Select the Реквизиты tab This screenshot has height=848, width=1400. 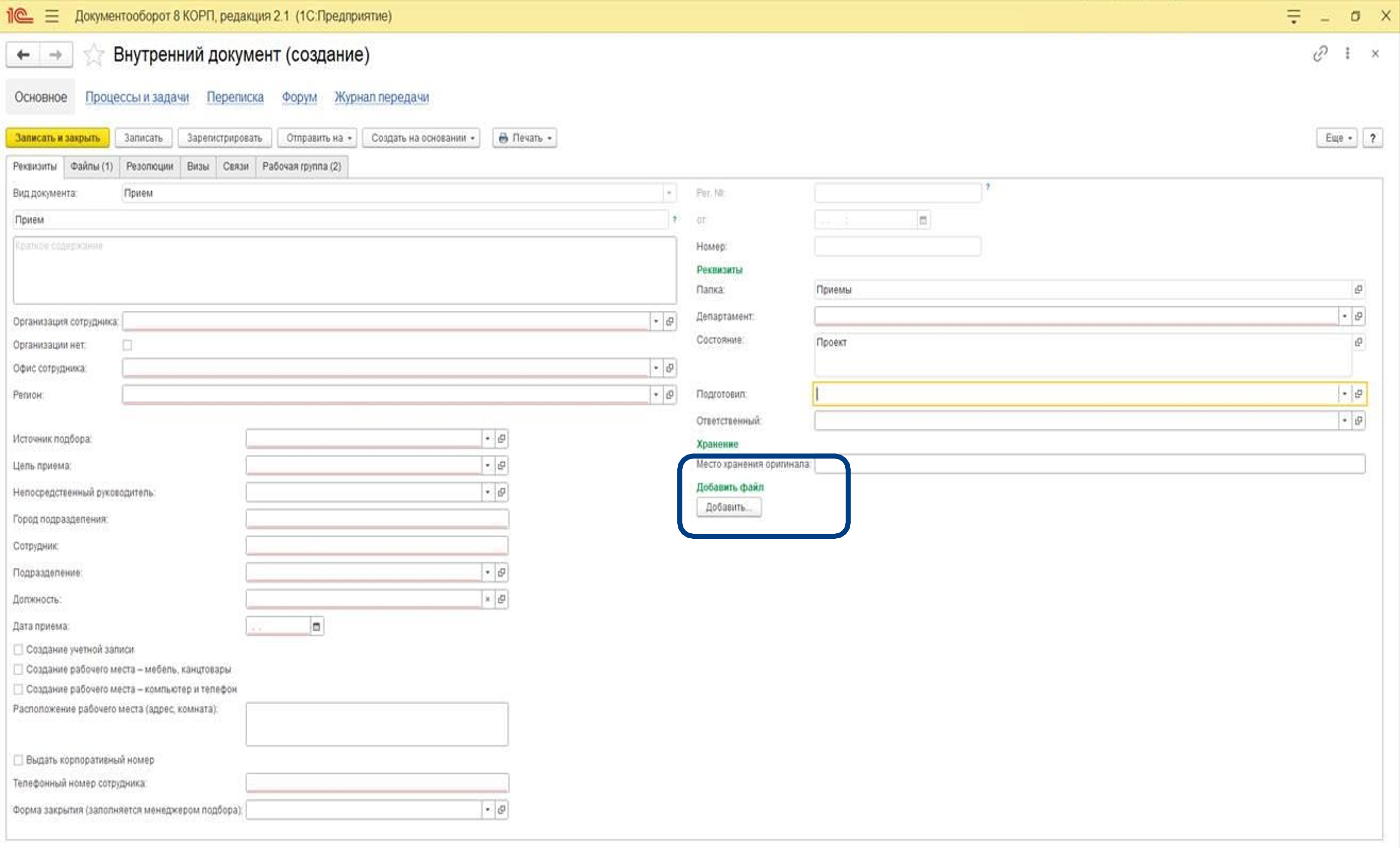click(35, 166)
